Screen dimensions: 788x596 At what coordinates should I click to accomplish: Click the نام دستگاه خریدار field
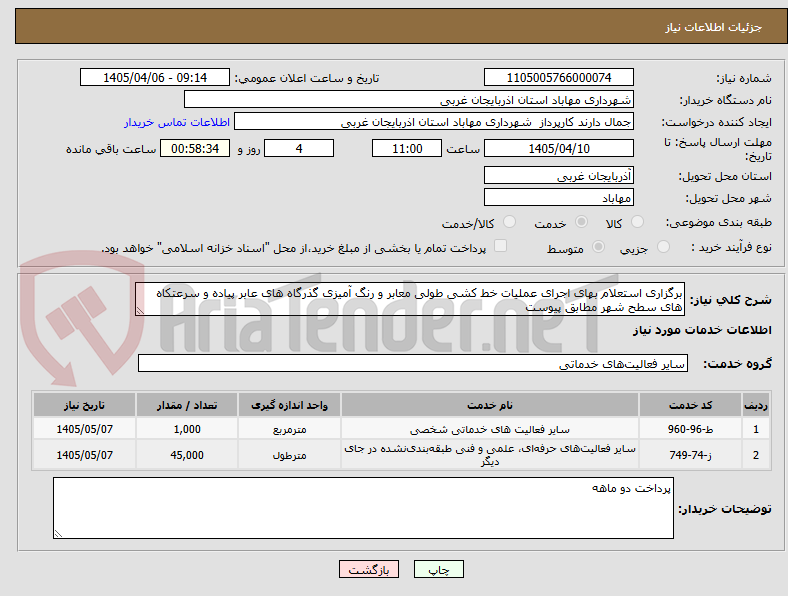coord(409,100)
